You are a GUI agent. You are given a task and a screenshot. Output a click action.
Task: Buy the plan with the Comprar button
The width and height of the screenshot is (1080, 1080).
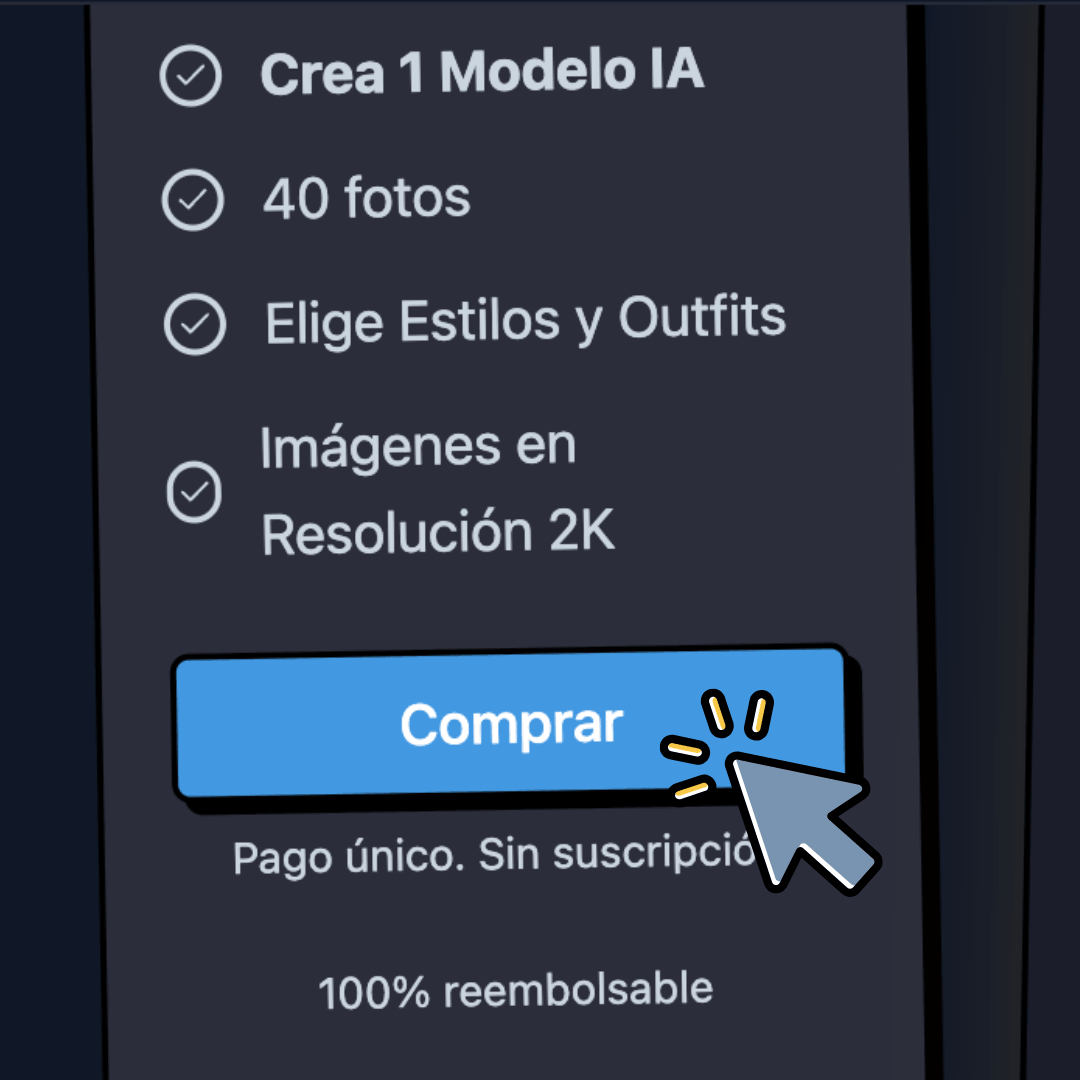[511, 724]
